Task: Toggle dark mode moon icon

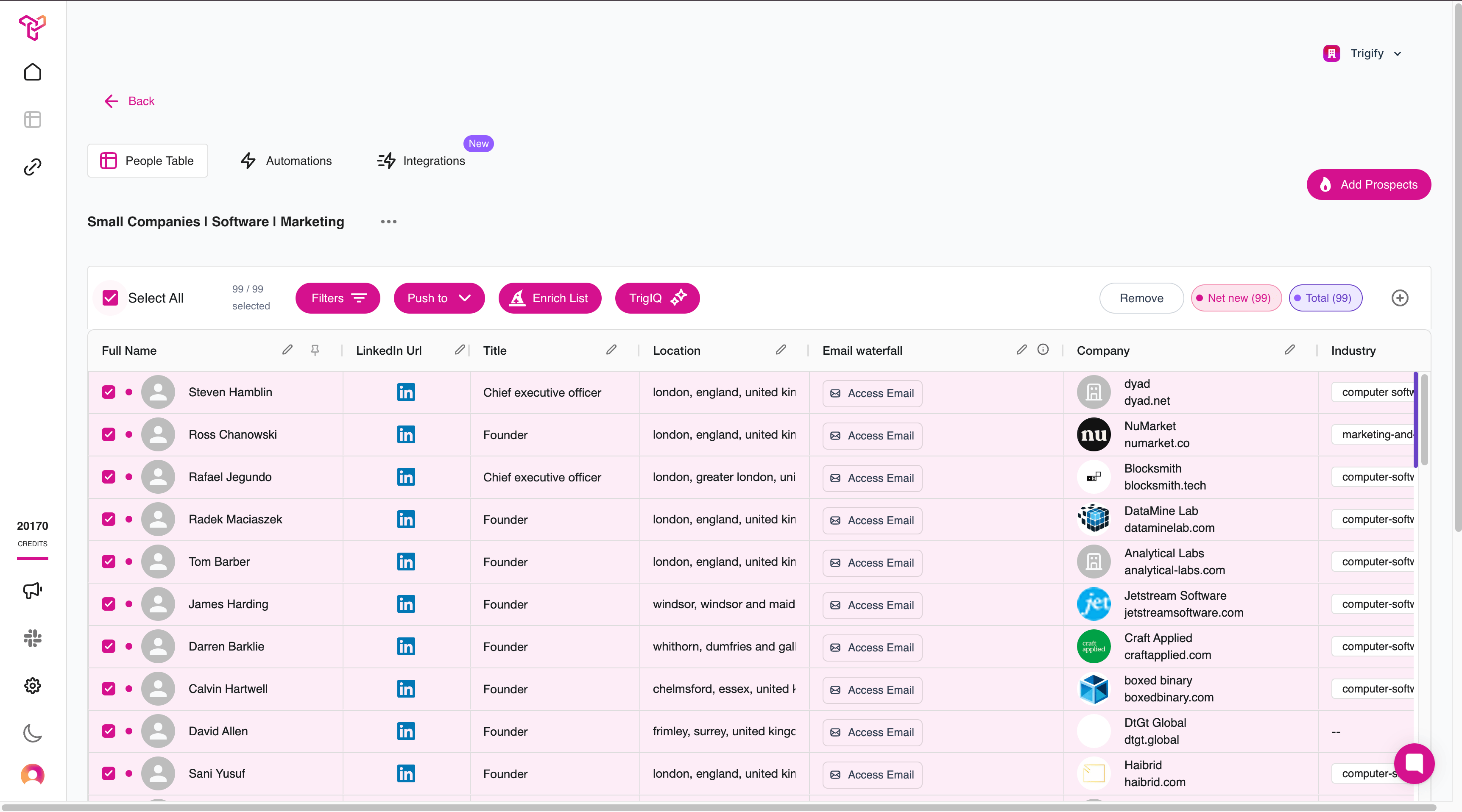Action: tap(32, 733)
